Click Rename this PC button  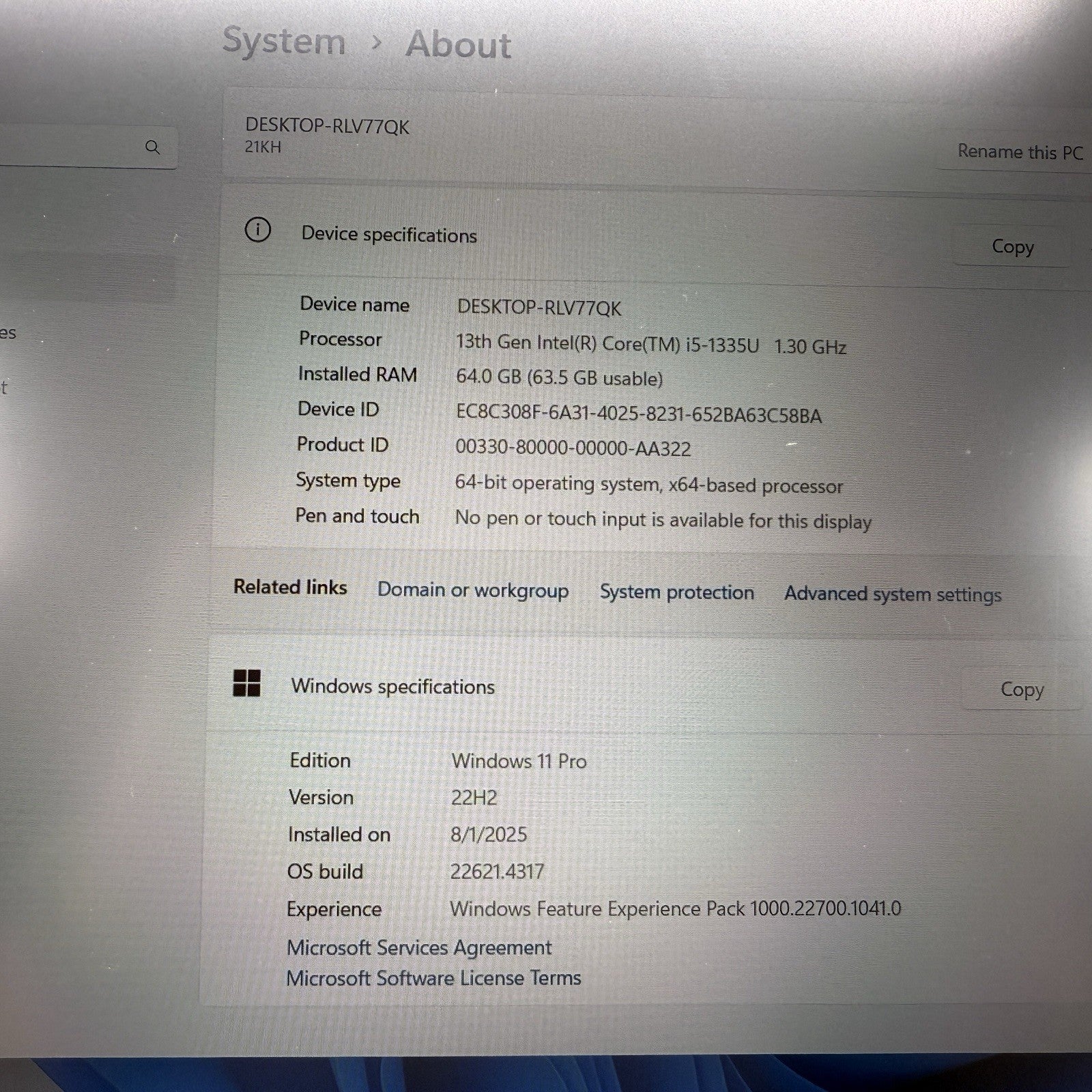pyautogui.click(x=1020, y=152)
